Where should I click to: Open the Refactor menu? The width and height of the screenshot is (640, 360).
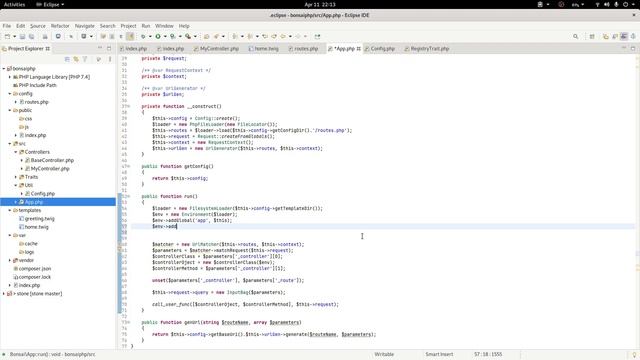tap(60, 26)
